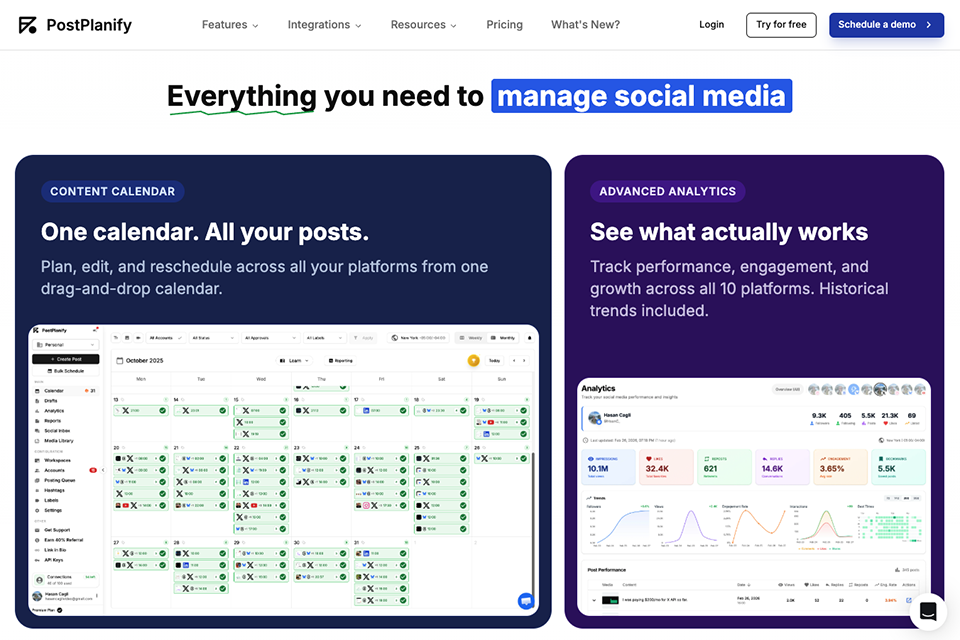Click the Accounts icon in preview sidebar
The height and width of the screenshot is (640, 960).
(x=37, y=470)
